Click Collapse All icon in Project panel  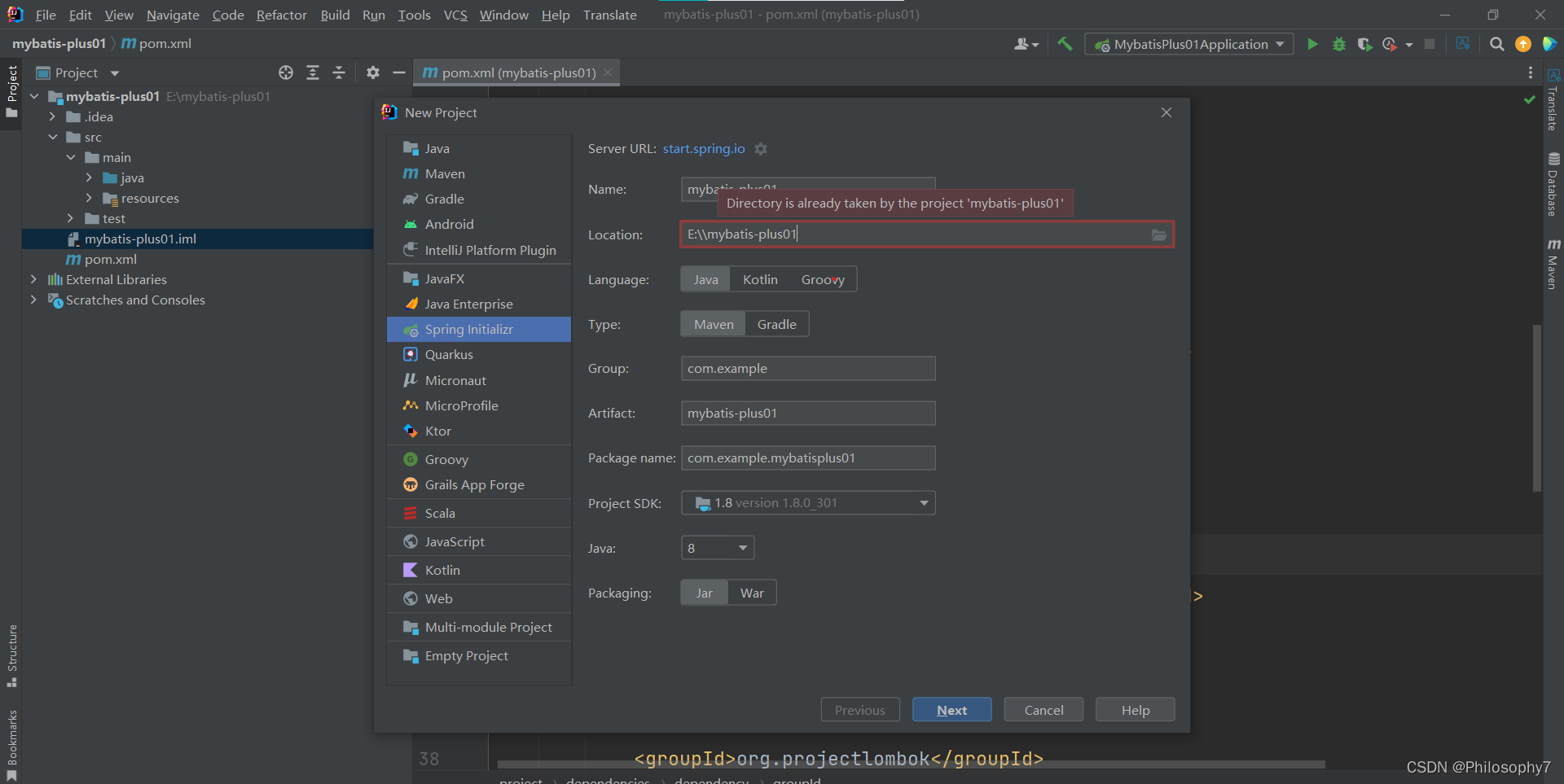coord(339,72)
